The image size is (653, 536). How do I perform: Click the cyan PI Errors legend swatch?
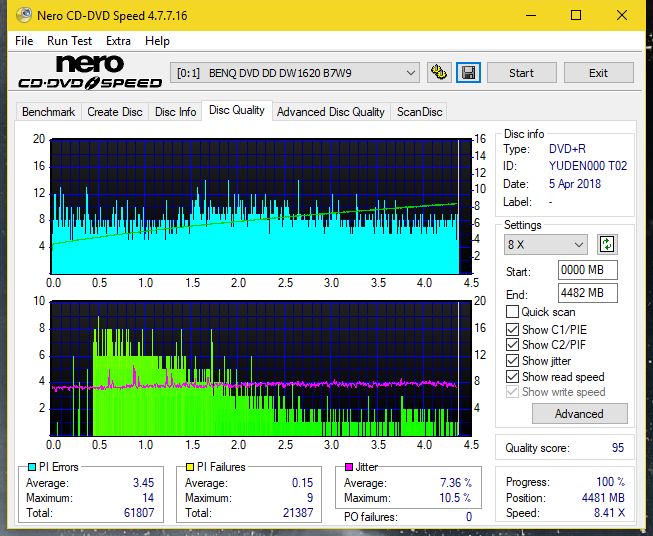[31, 467]
